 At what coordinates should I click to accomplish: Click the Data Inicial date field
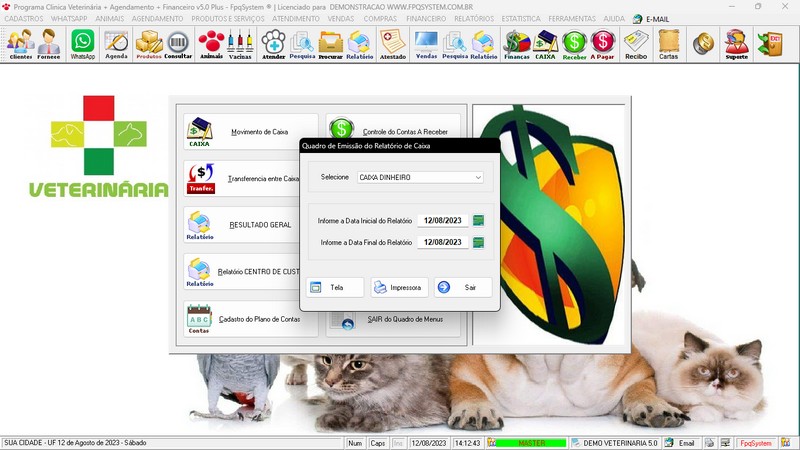pyautogui.click(x=442, y=220)
